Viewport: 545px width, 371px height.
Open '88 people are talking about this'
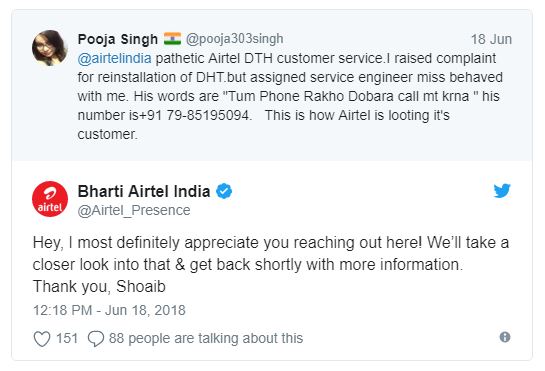click(206, 338)
